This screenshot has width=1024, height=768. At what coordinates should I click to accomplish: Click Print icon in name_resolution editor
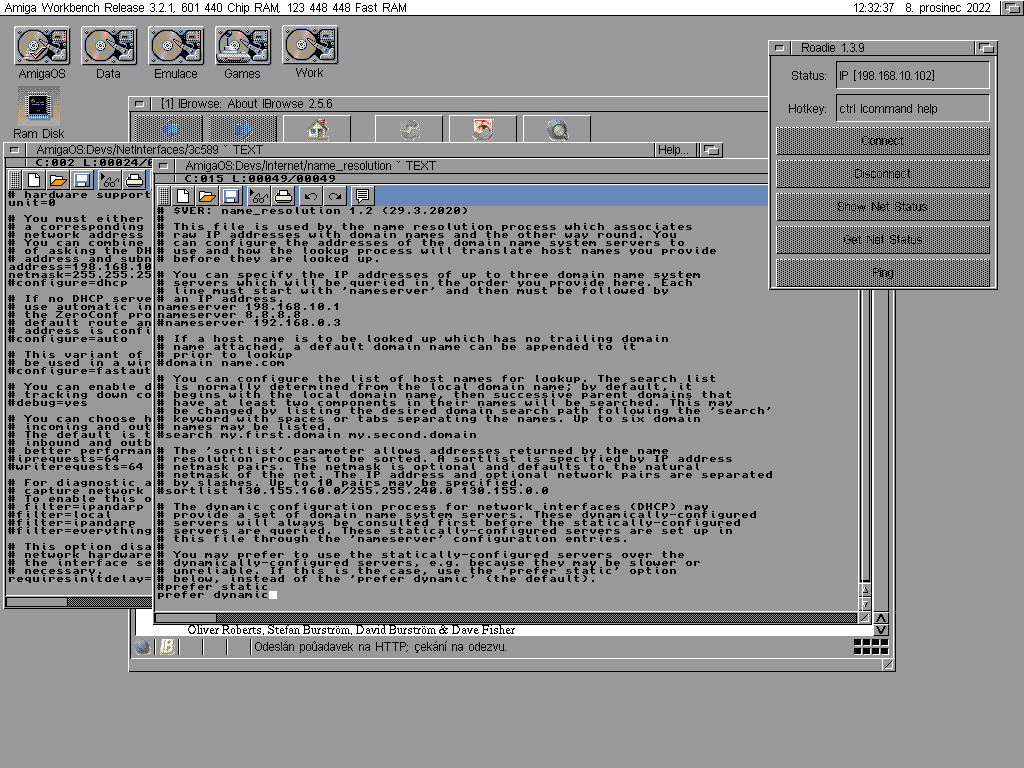283,196
